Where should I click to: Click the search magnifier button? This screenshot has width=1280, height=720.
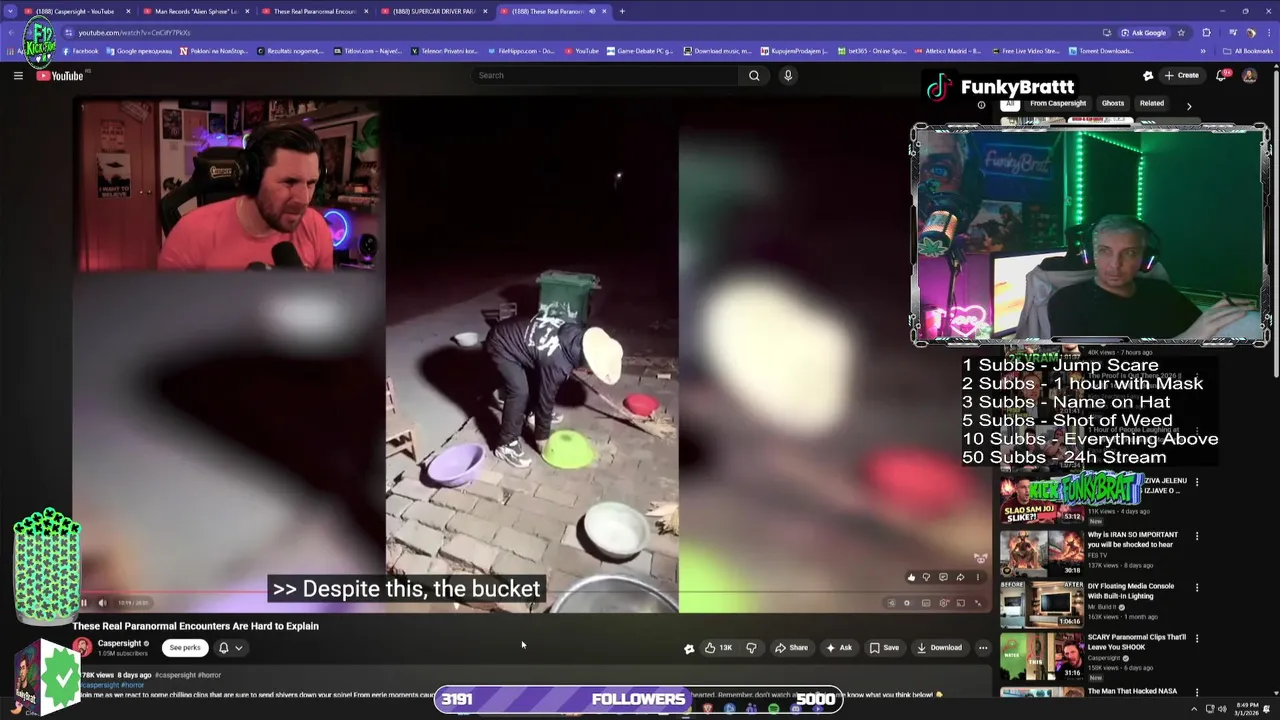[754, 75]
